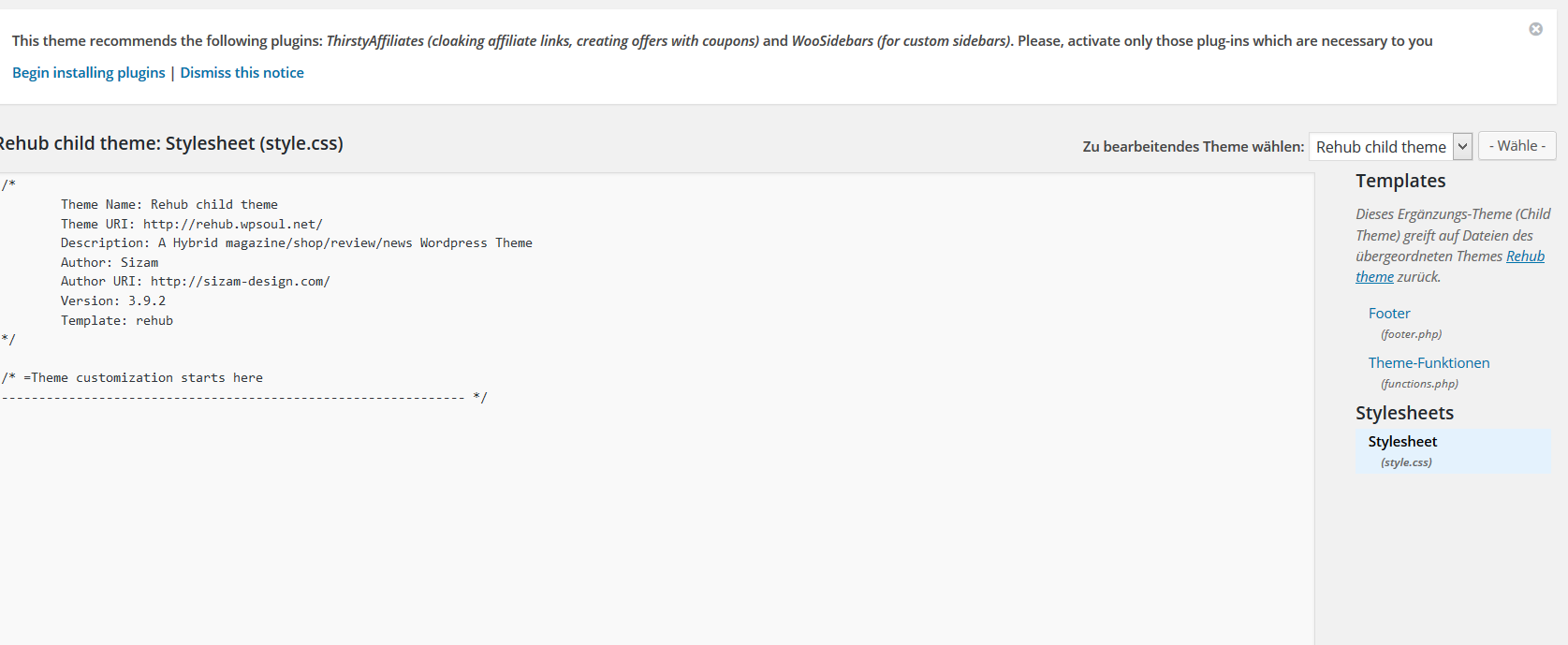
Task: Select the Rehub child theme combo box
Action: click(1390, 146)
